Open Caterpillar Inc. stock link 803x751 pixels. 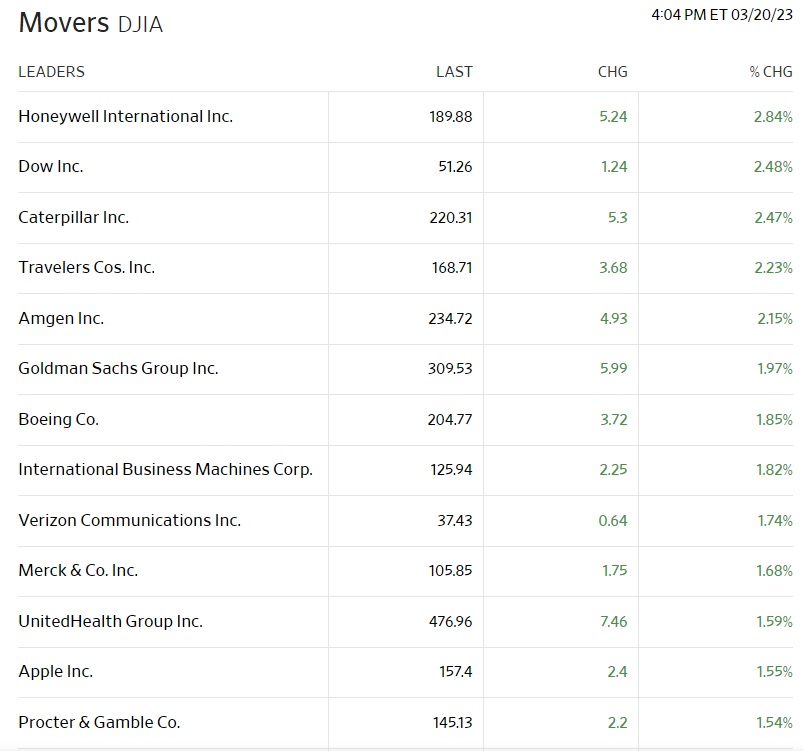pos(74,217)
